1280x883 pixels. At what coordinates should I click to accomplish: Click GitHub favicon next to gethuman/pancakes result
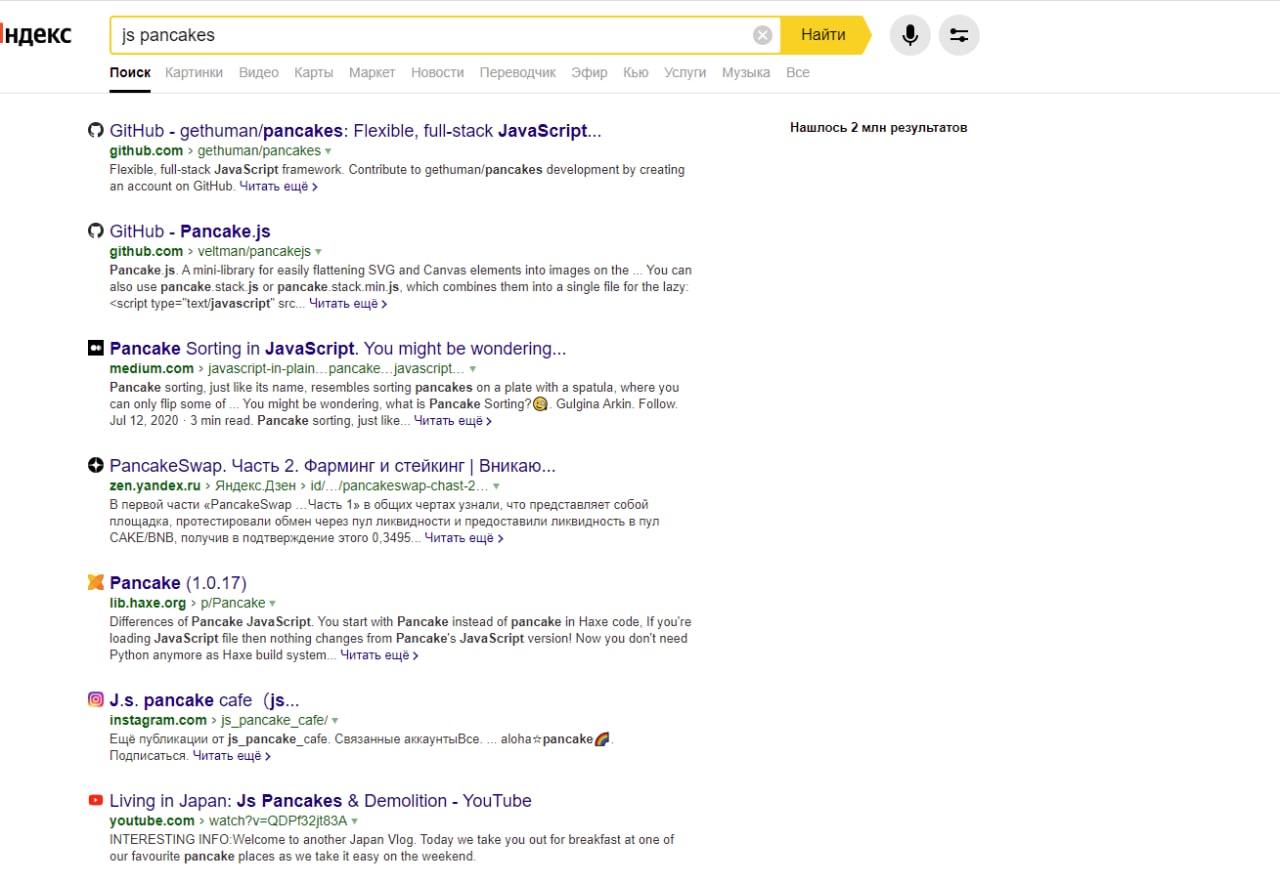coord(96,131)
